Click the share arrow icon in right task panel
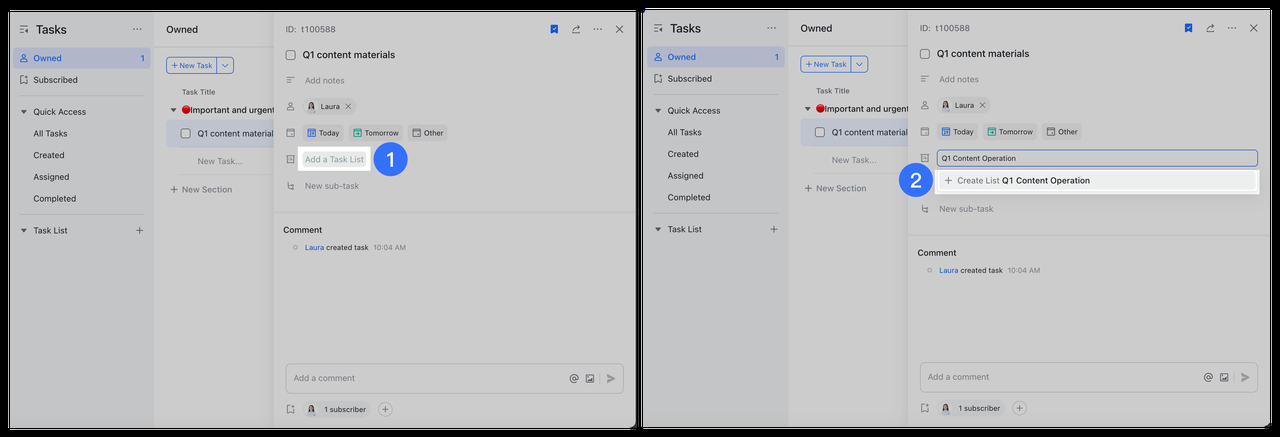Viewport: 1280px width, 437px height. [1210, 29]
